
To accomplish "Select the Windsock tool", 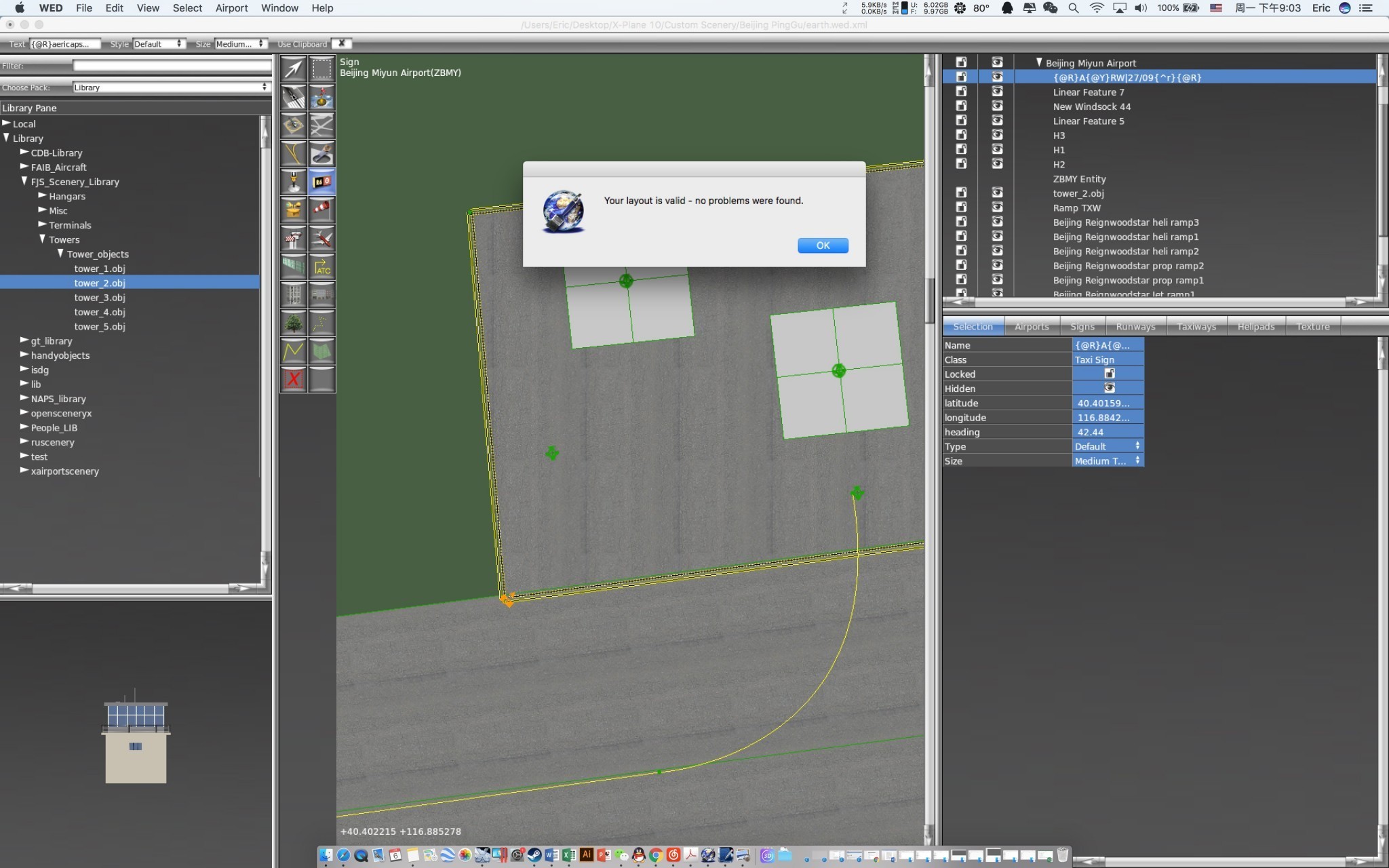I will [321, 210].
